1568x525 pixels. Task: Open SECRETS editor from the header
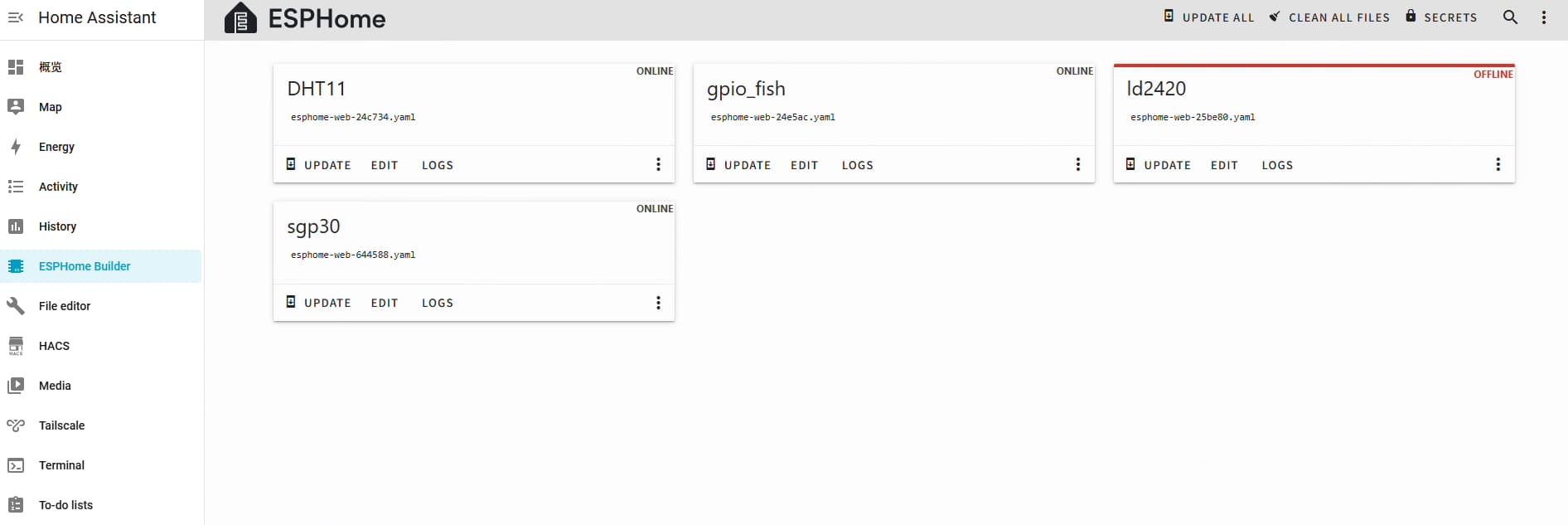click(x=1441, y=17)
